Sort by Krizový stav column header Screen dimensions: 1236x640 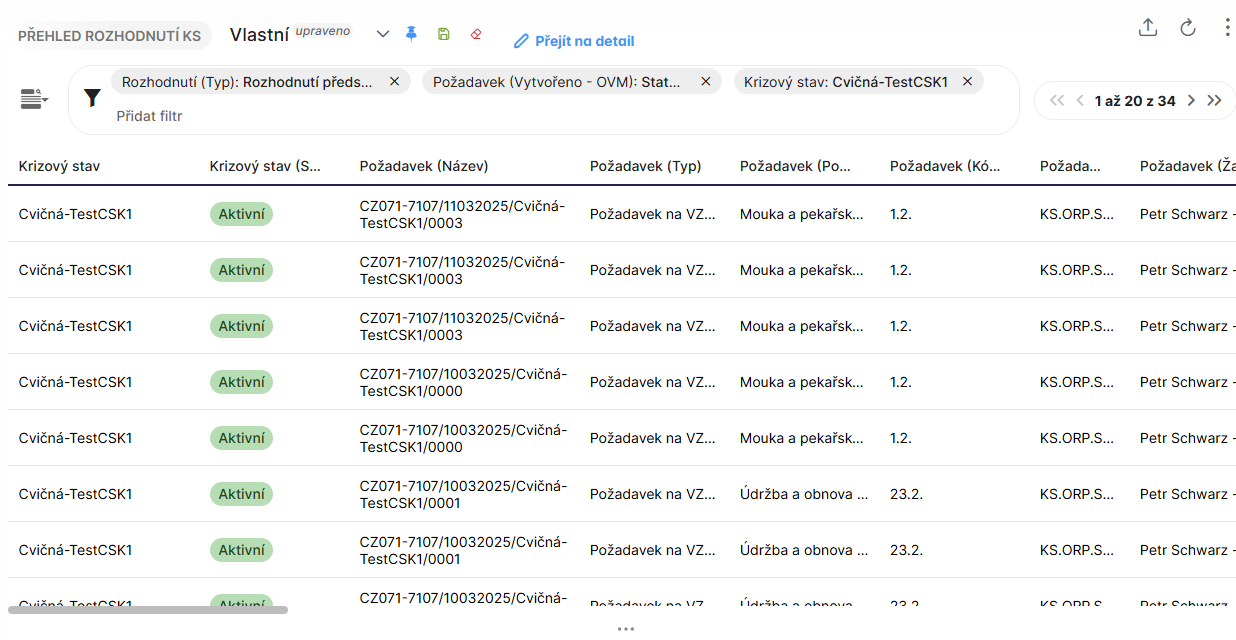click(60, 166)
